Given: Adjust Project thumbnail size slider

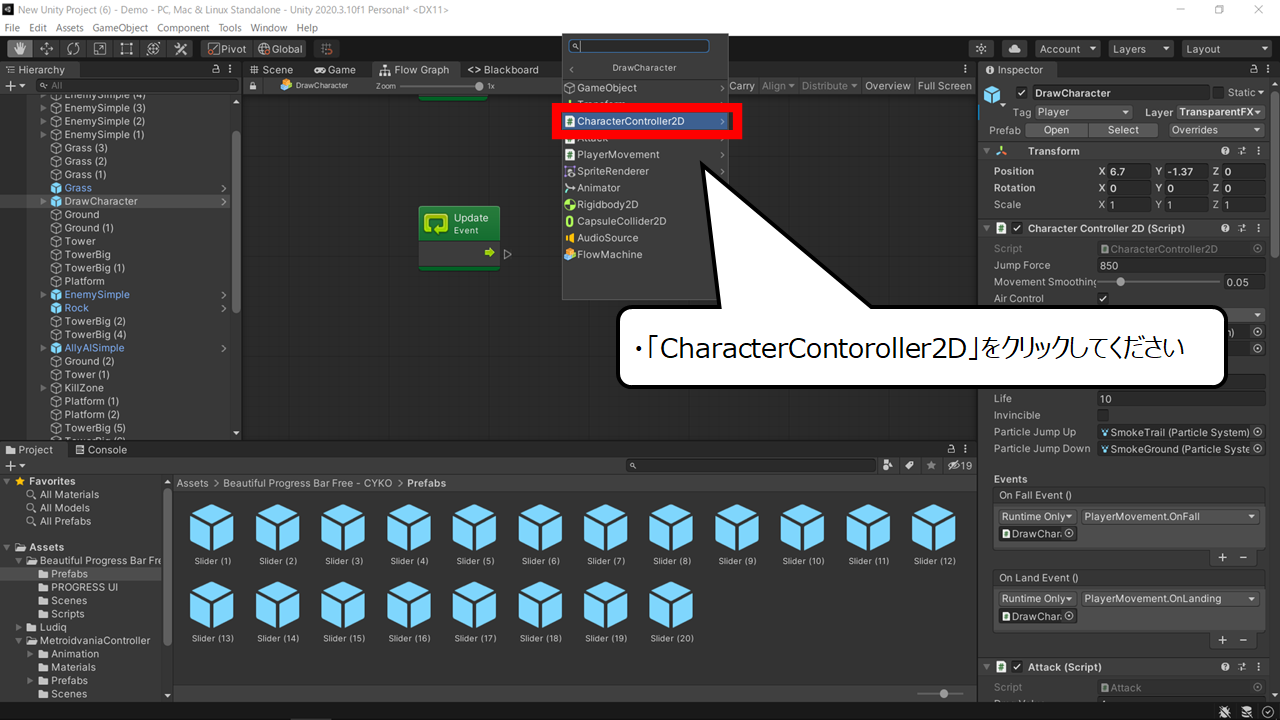Looking at the screenshot, I should [x=944, y=694].
